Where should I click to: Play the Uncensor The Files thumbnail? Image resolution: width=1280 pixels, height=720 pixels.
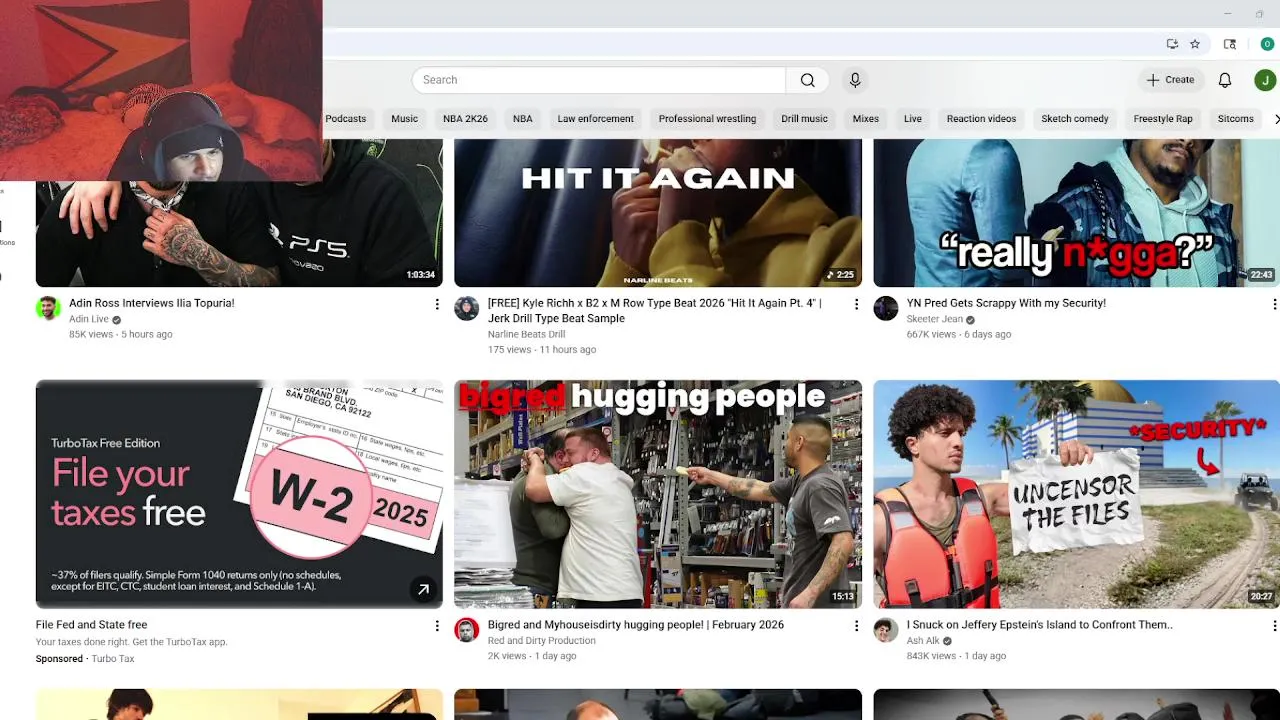point(1077,494)
